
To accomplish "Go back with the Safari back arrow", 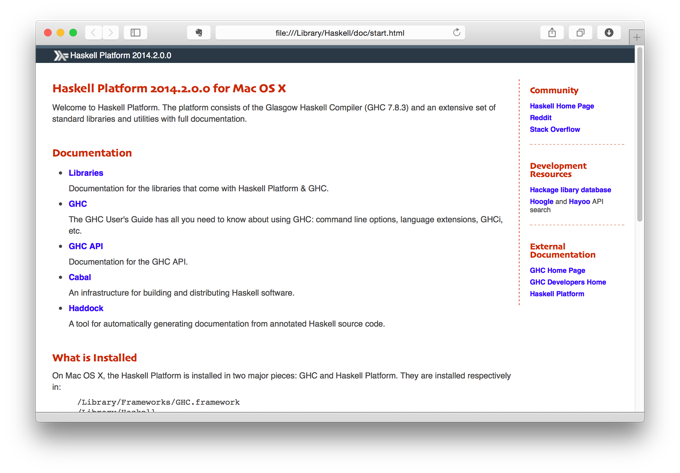I will [93, 33].
